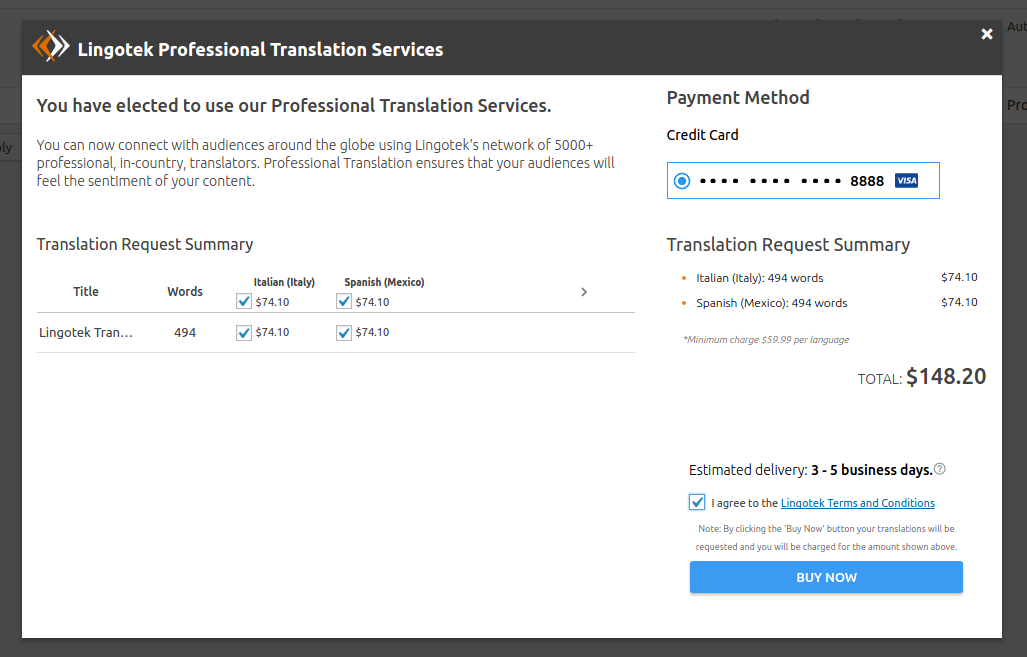Open the Lingotek Terms and Conditions link
This screenshot has width=1027, height=657.
coord(857,503)
